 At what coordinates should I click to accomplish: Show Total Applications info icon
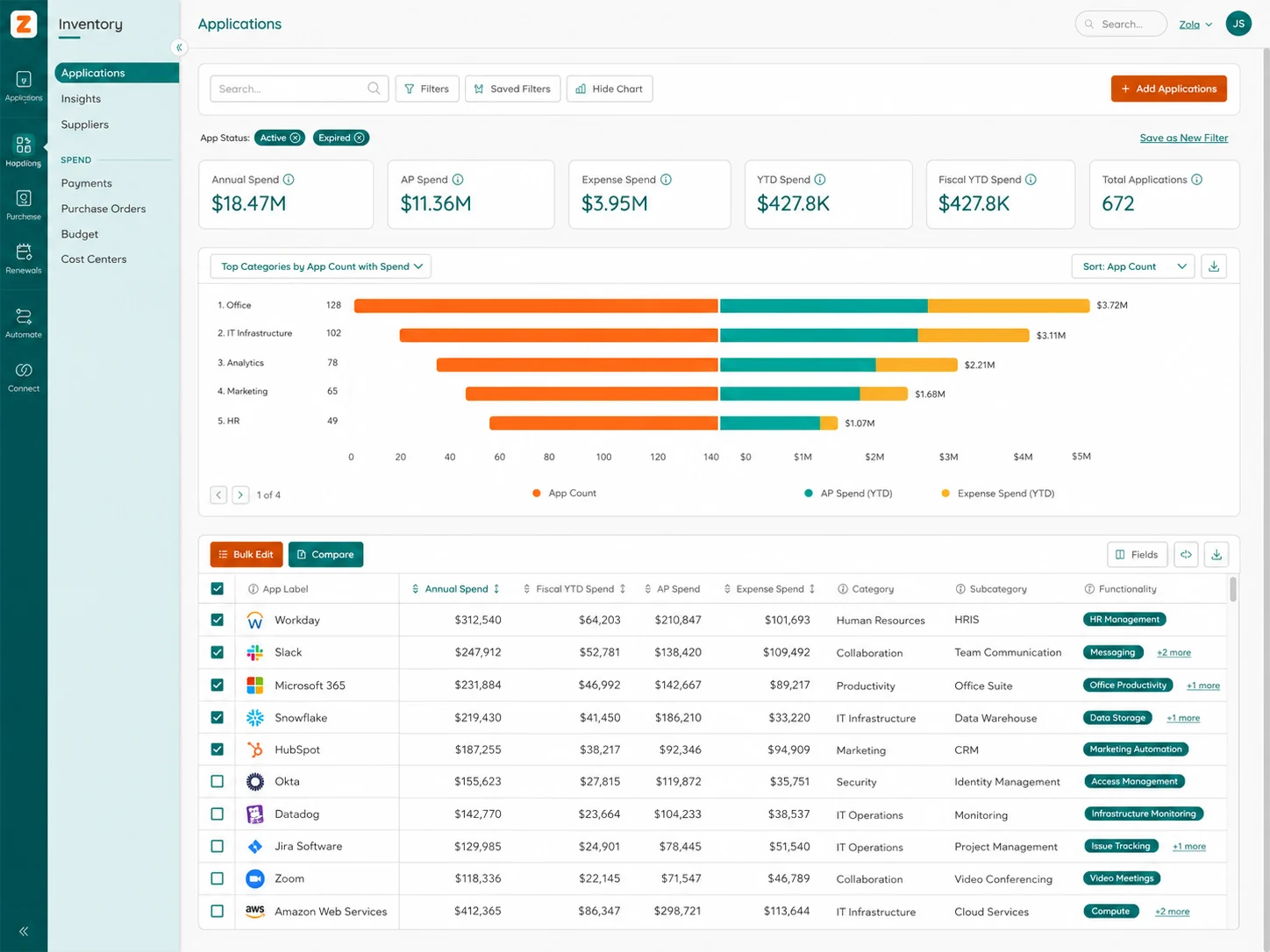(1197, 180)
